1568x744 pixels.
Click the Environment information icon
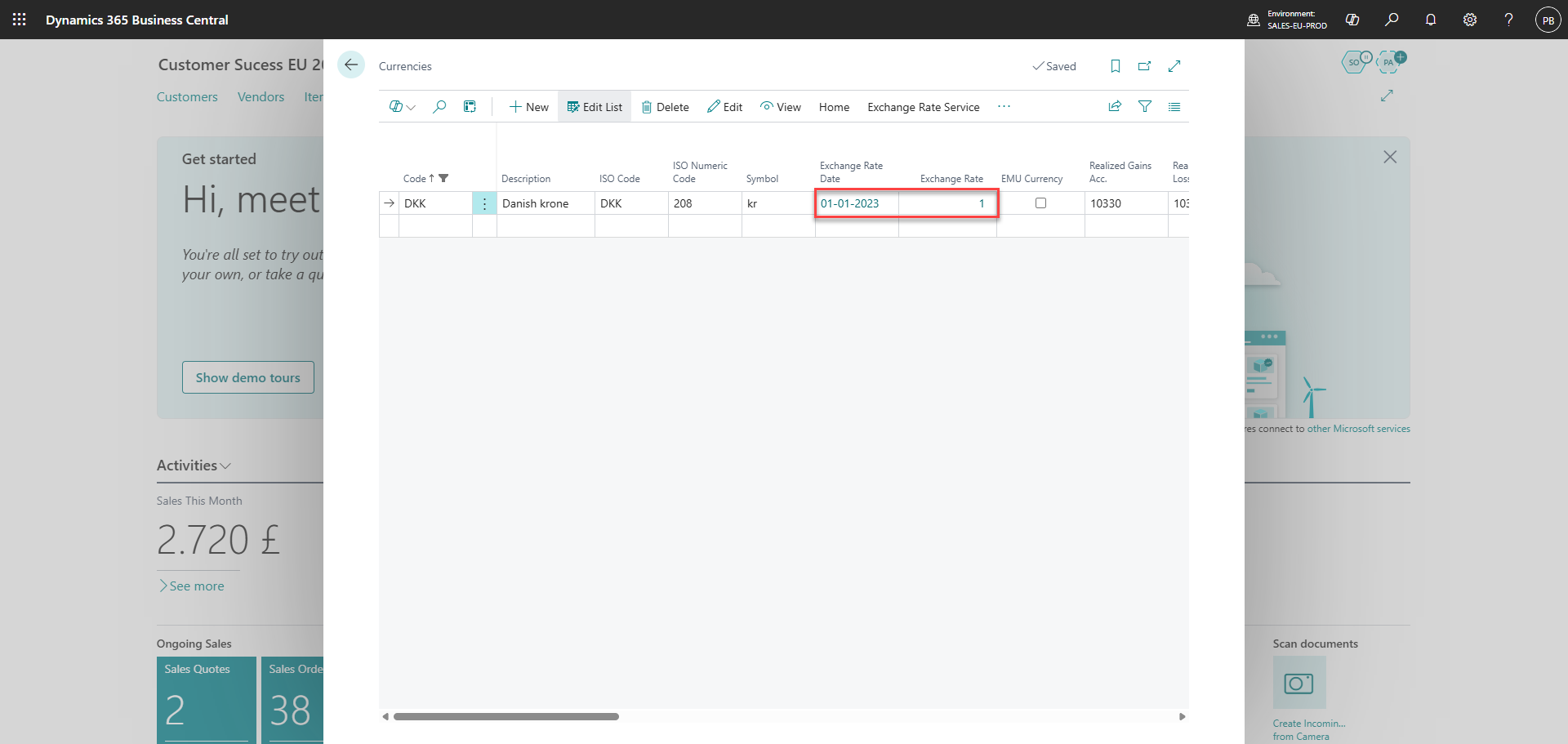tap(1254, 20)
